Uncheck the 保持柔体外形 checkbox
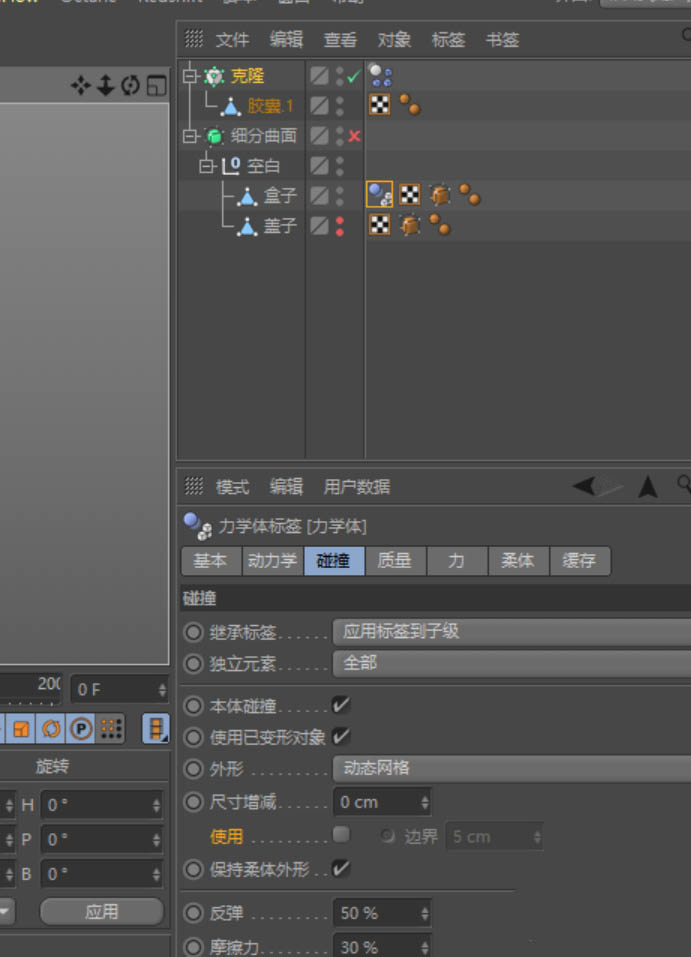The image size is (691, 957). click(341, 868)
